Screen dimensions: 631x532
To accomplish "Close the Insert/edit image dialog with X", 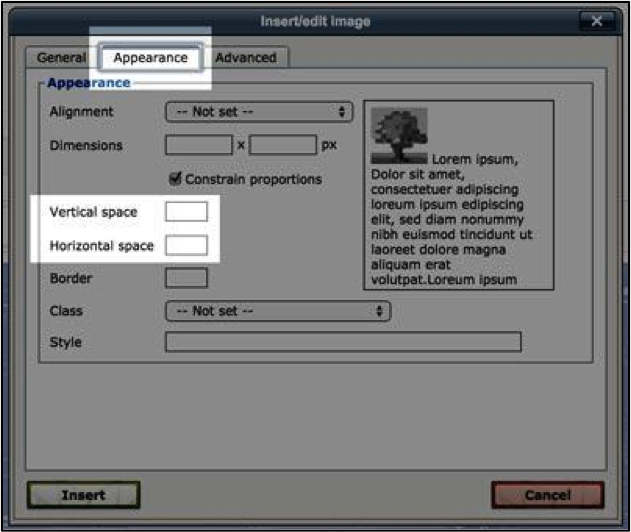I will [x=596, y=20].
